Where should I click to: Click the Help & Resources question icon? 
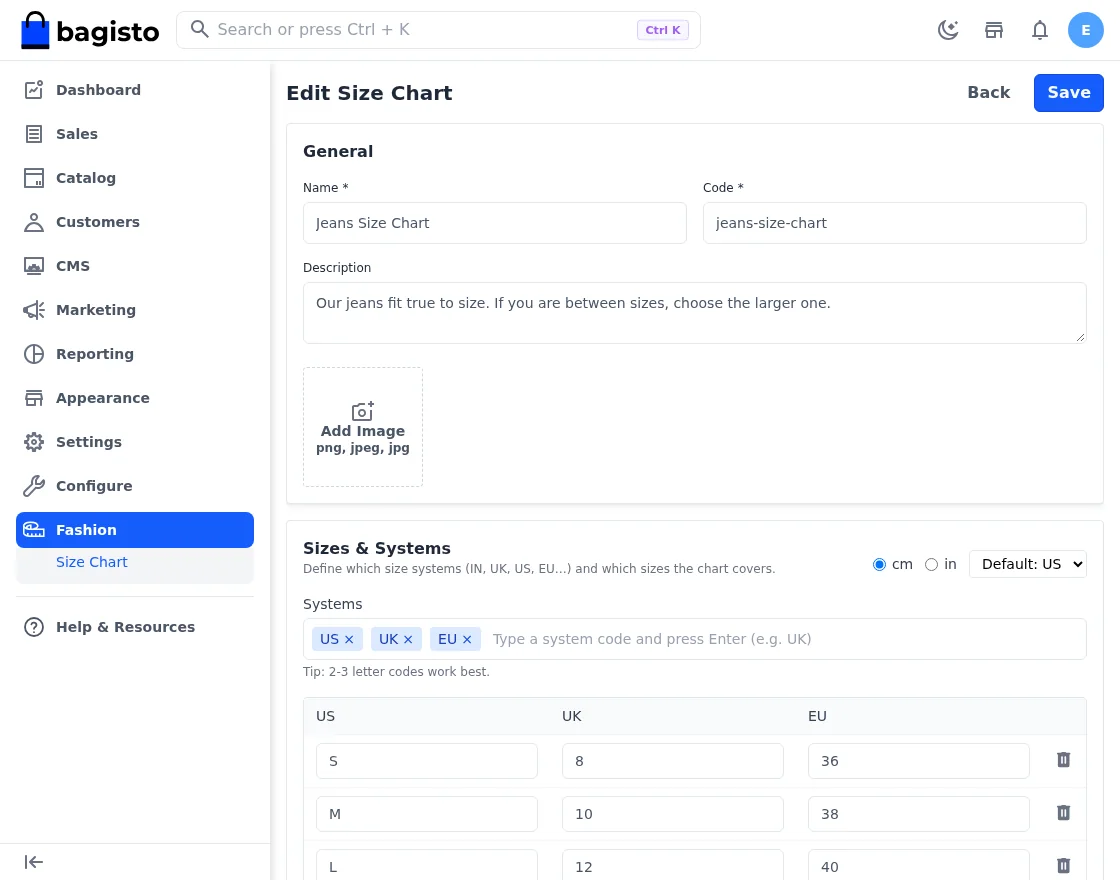(x=34, y=627)
